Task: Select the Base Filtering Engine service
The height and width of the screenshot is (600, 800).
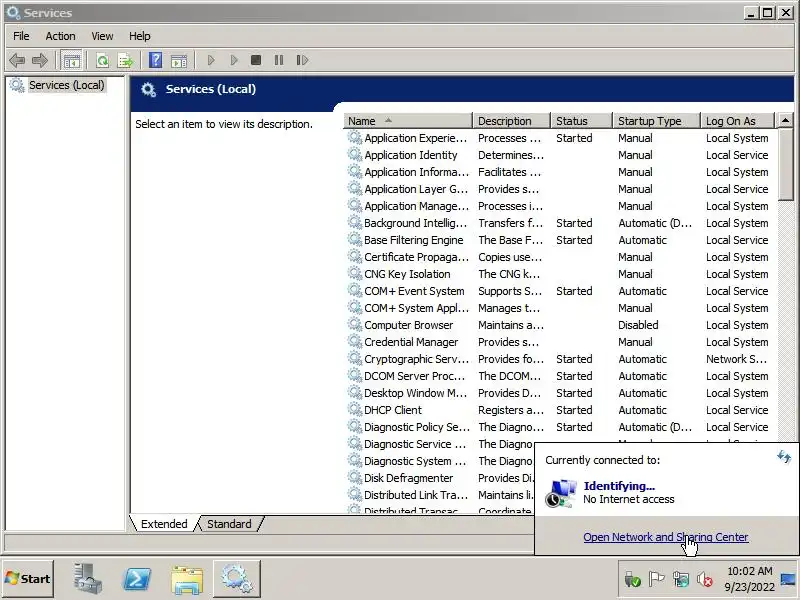Action: point(559,240)
